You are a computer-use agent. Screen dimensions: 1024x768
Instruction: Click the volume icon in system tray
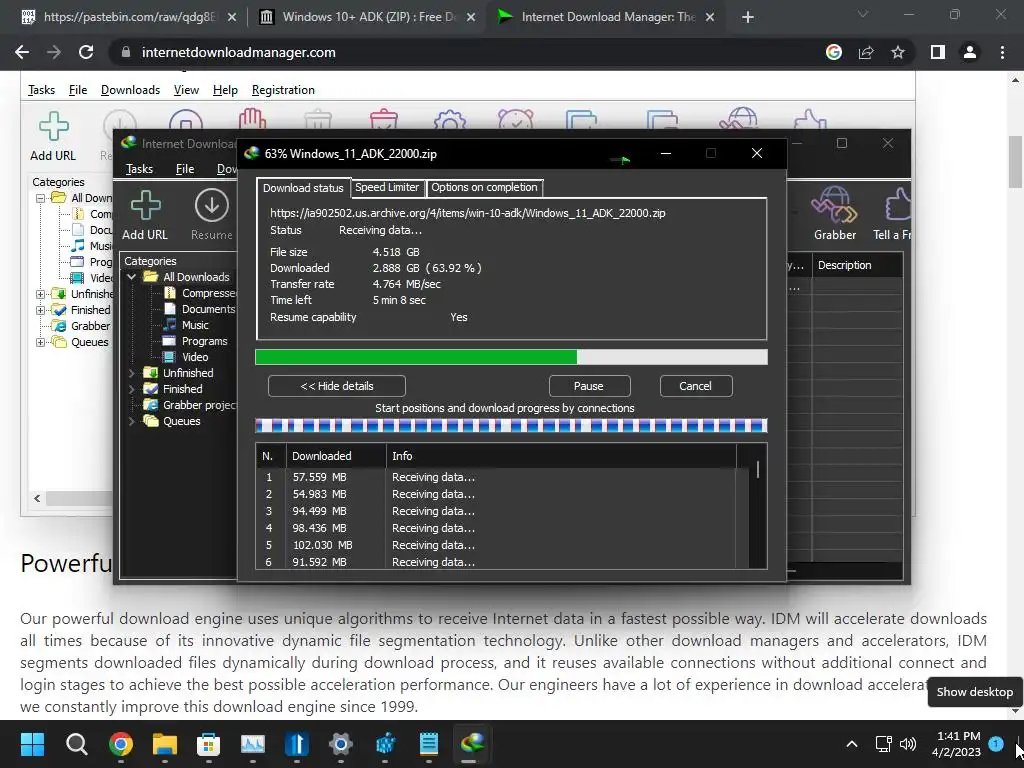coord(908,744)
